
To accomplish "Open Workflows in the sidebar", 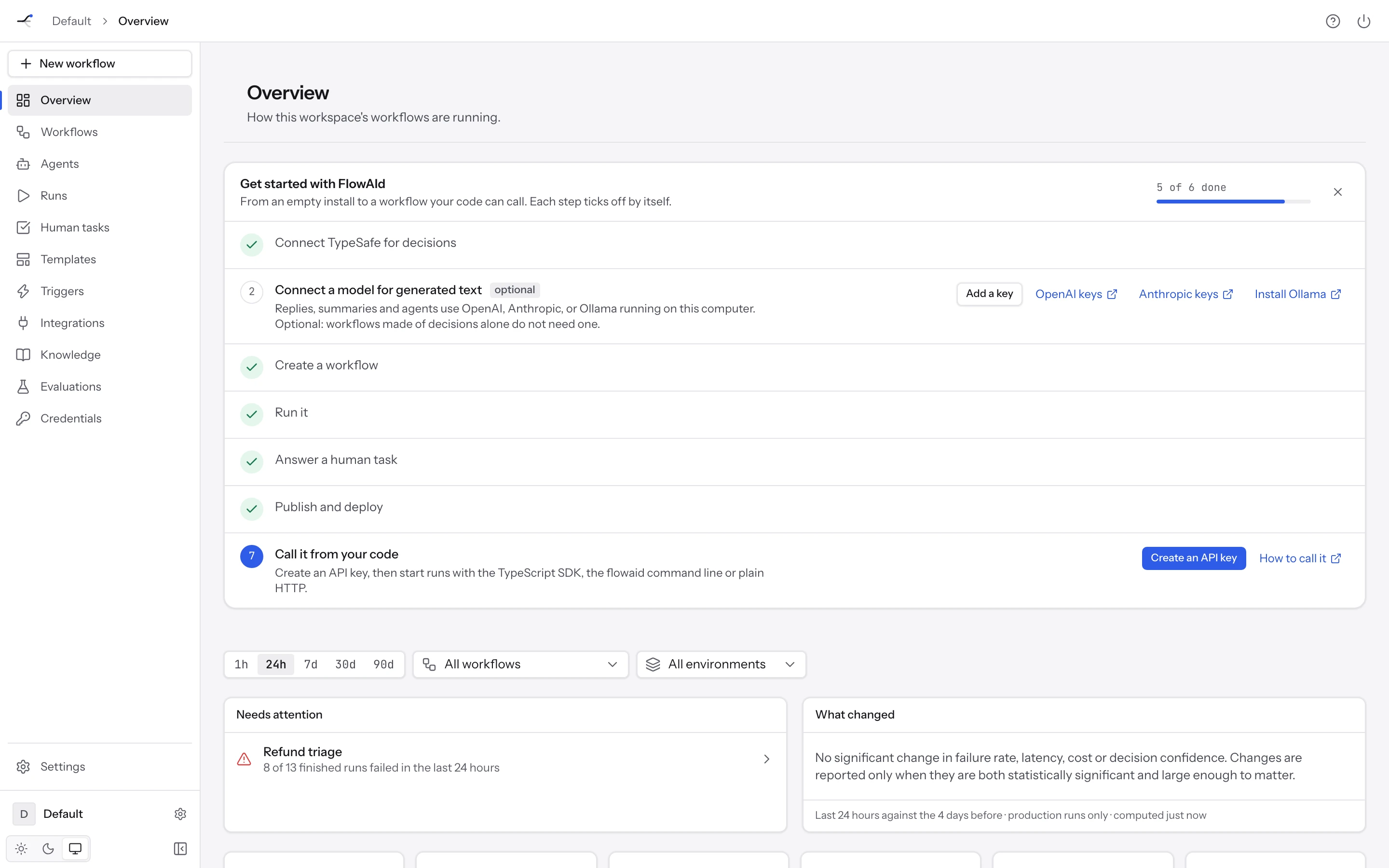I will pyautogui.click(x=99, y=132).
